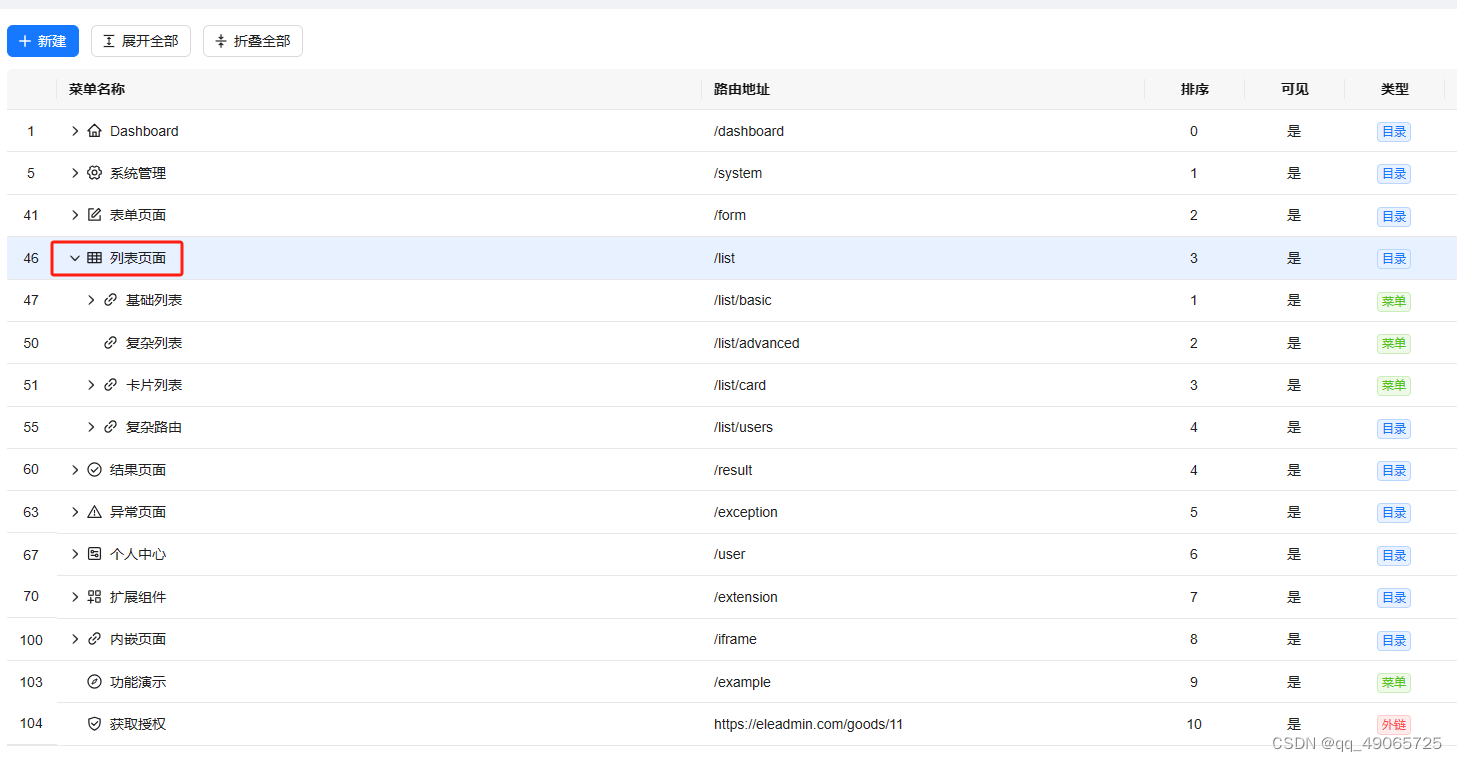Click the link icon beside 基础列表

coord(111,300)
